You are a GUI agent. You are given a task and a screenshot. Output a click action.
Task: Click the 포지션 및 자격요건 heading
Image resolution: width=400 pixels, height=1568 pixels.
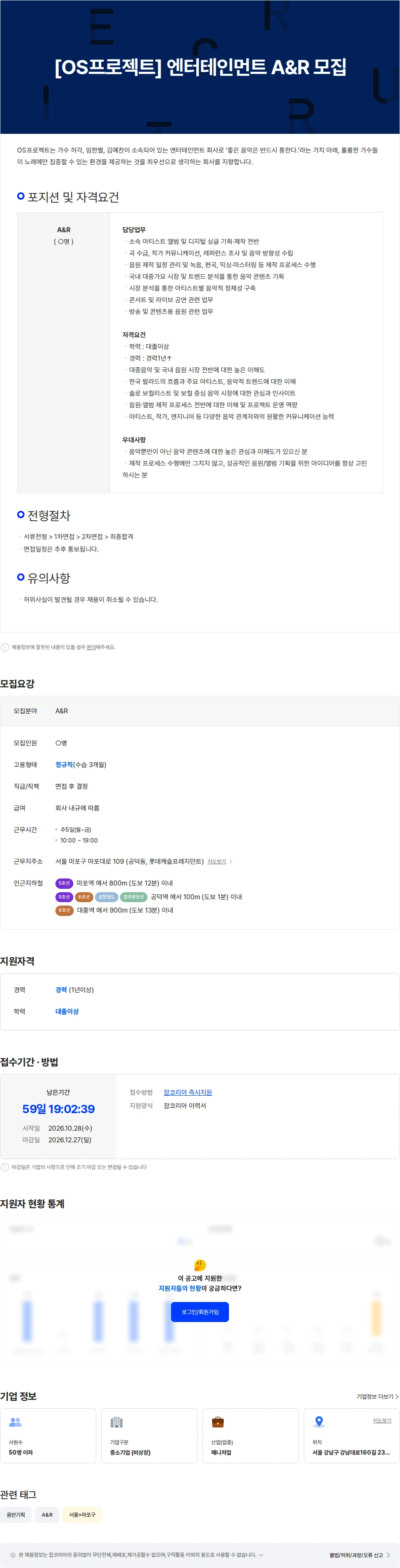(73, 197)
